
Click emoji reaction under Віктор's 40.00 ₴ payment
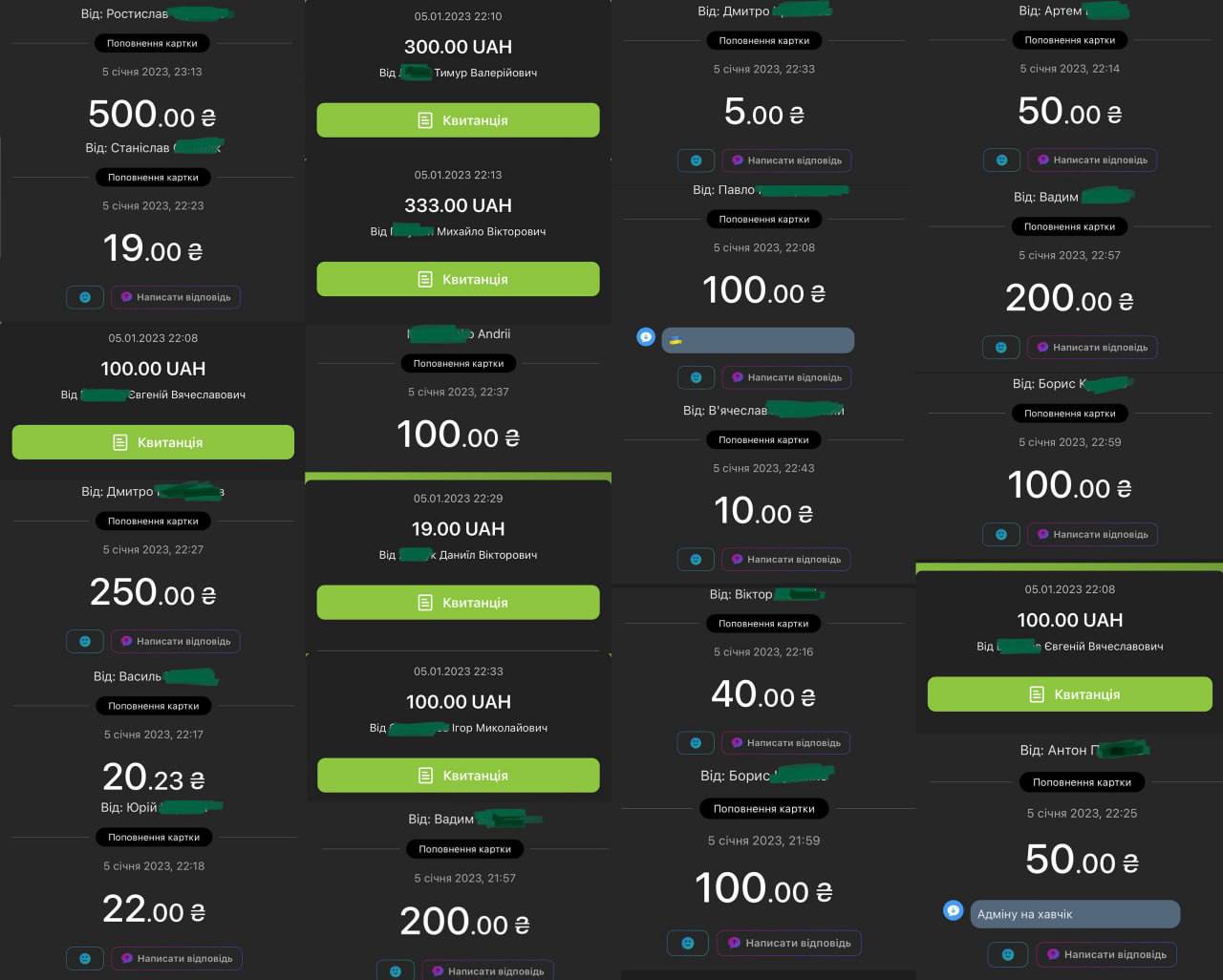click(x=696, y=742)
